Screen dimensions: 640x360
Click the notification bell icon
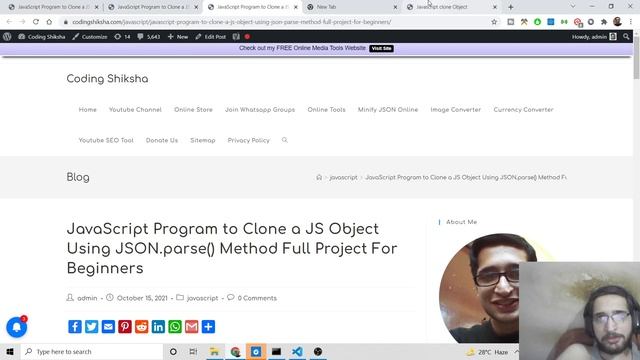tap(17, 327)
